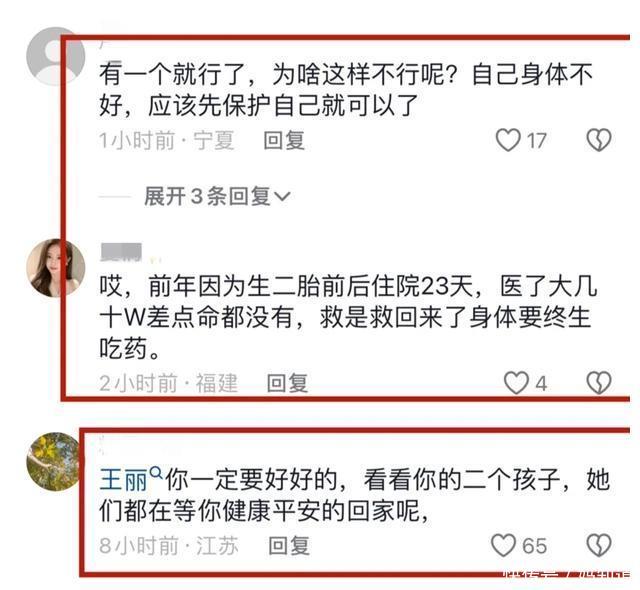Open the 王丽 highlighted name link
640x590 pixels.
coord(123,480)
